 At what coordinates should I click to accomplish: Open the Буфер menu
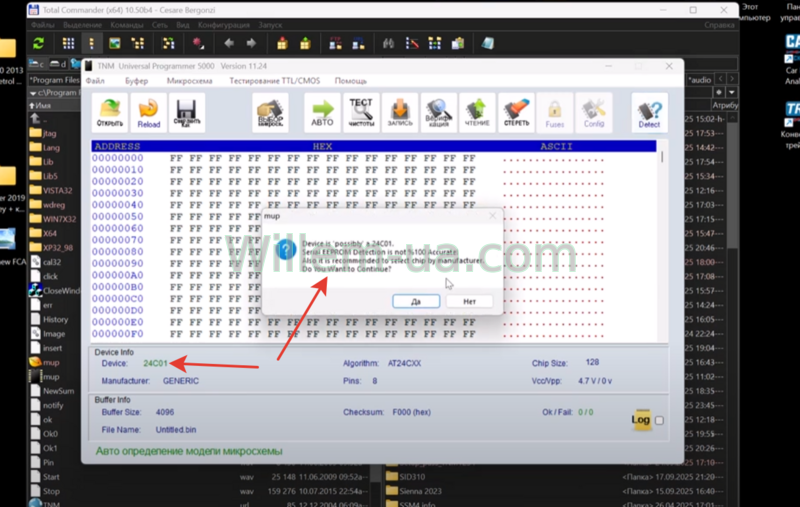coord(137,80)
